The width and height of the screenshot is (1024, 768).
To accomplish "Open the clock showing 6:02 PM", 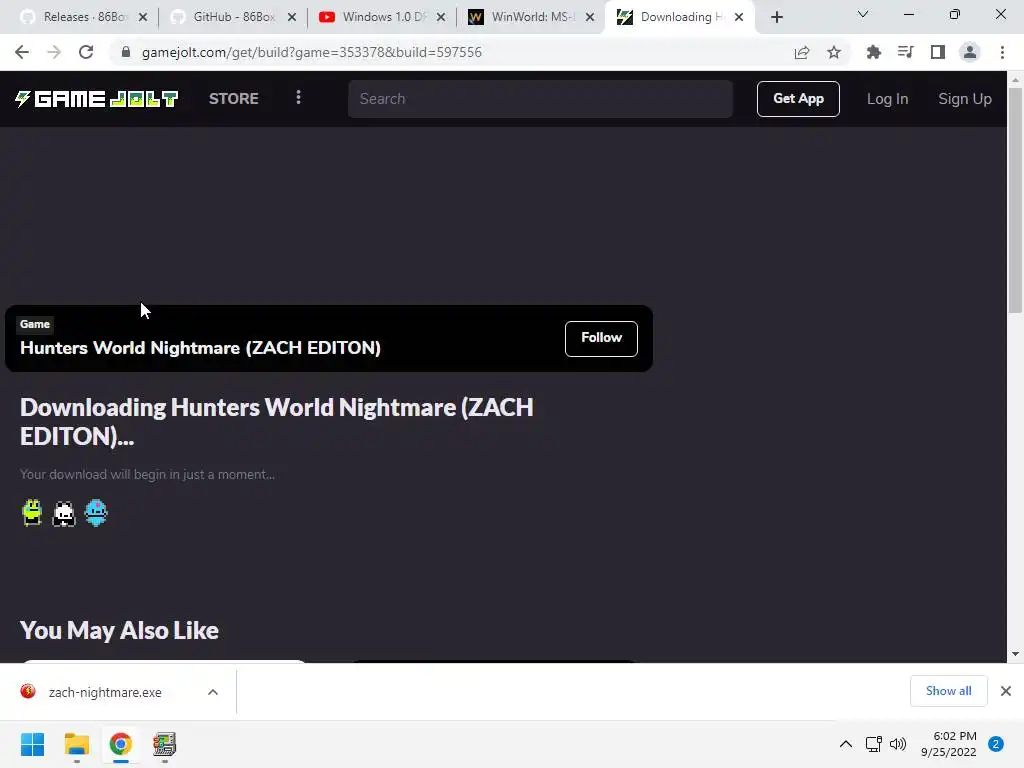I will 948,744.
